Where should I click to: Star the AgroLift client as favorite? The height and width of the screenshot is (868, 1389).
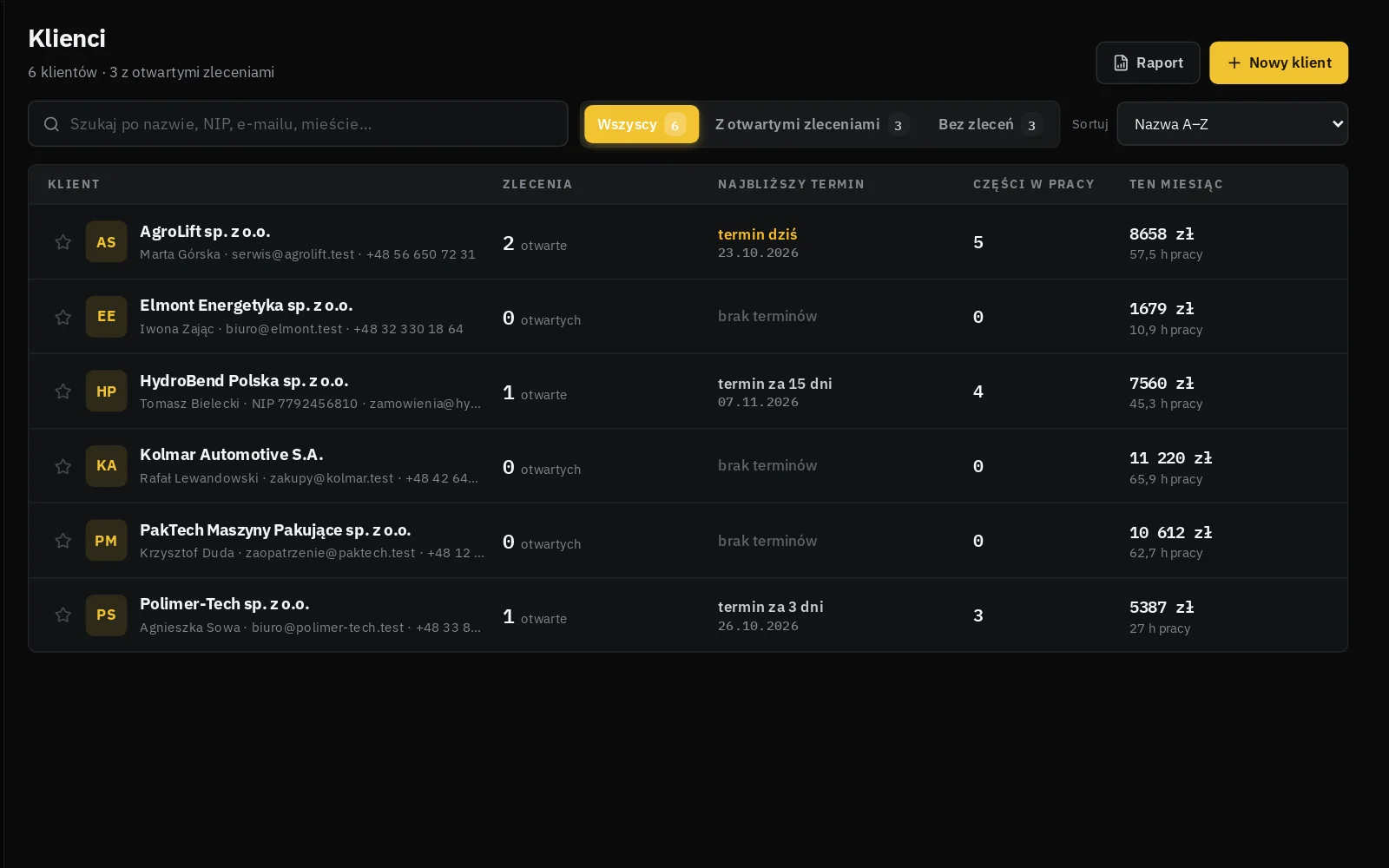(63, 242)
